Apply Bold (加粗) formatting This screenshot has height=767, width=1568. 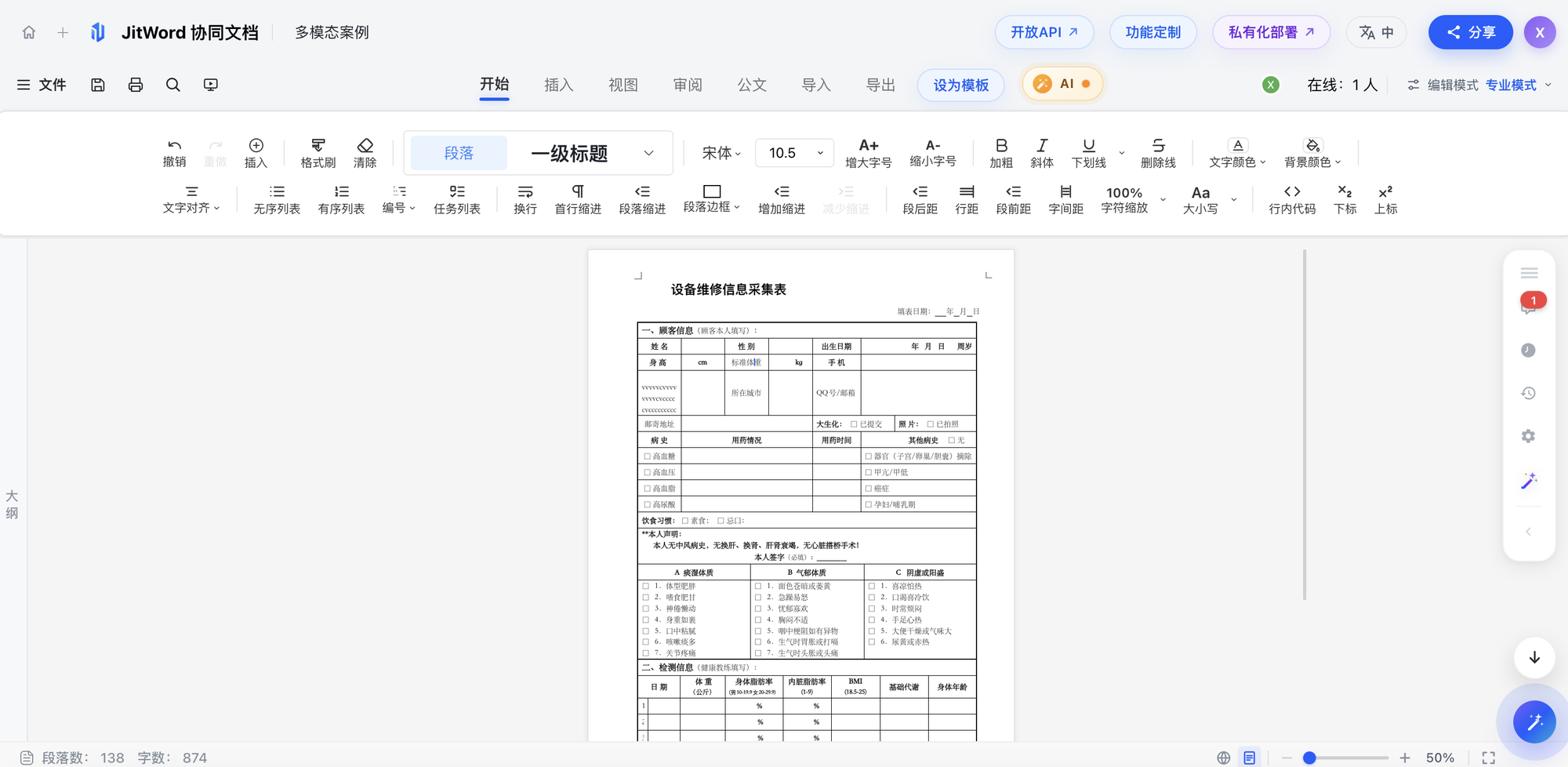tap(1001, 153)
